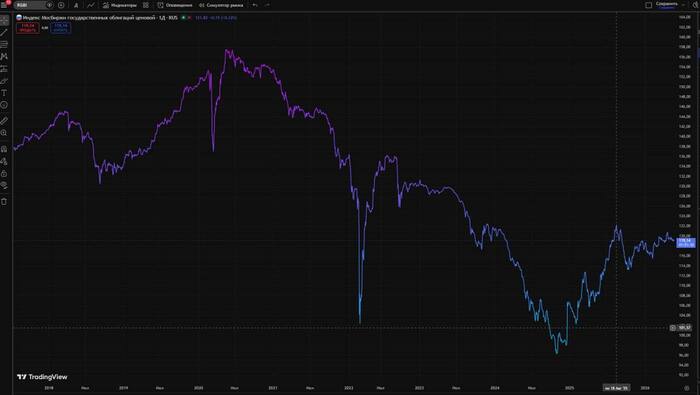Undo last chart action arrow

click(x=255, y=5)
